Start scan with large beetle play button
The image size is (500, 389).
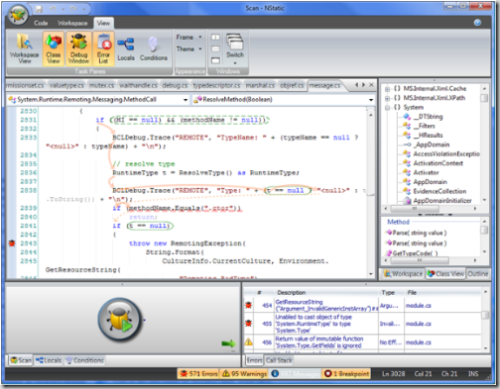[x=120, y=320]
